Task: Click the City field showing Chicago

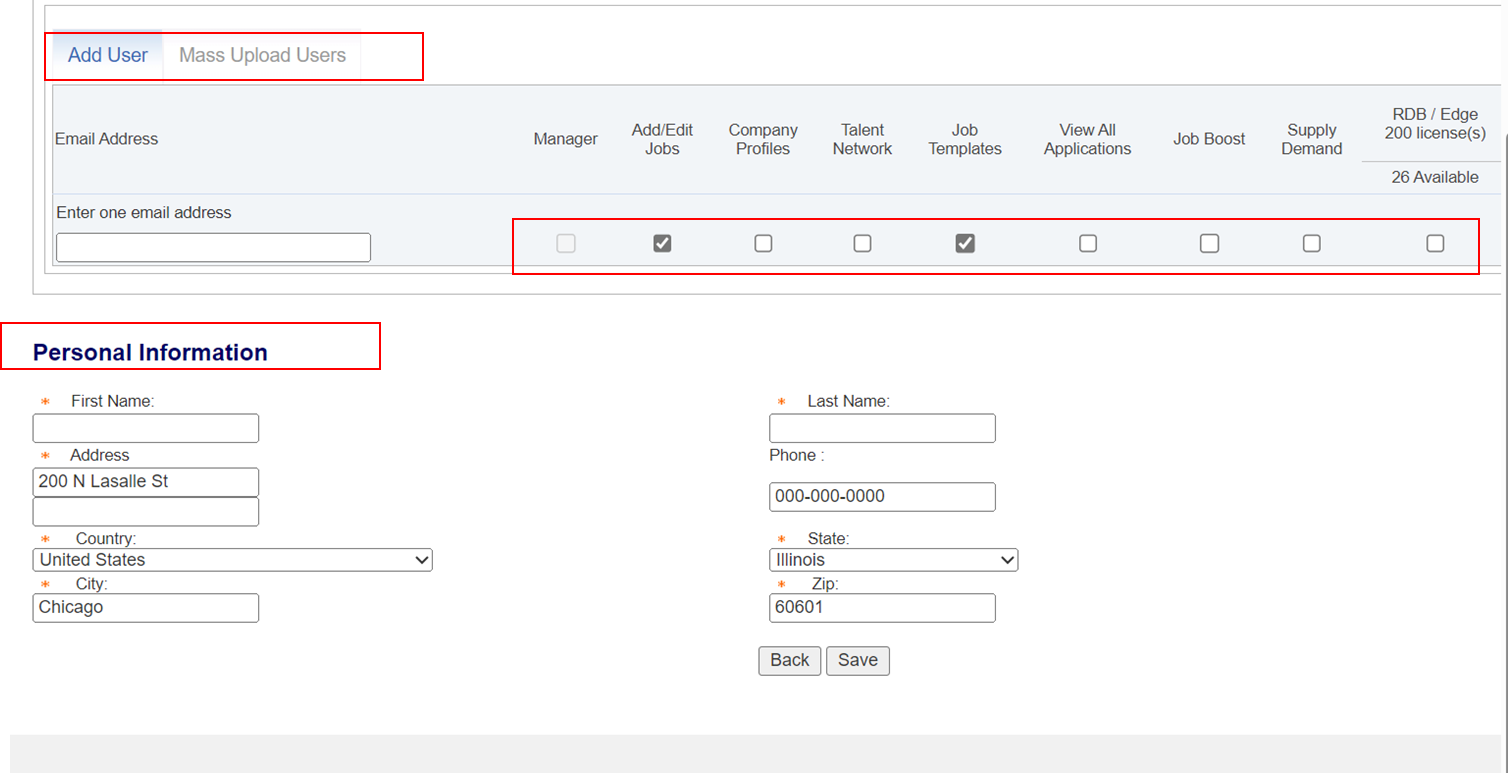Action: [x=145, y=608]
